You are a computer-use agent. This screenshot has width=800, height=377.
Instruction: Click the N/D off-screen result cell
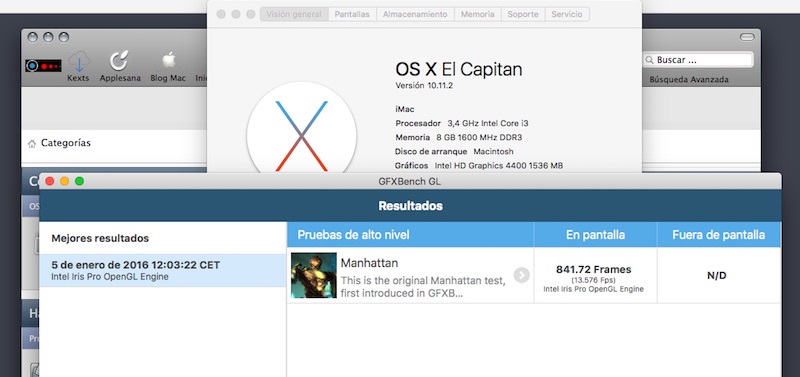pyautogui.click(x=718, y=276)
